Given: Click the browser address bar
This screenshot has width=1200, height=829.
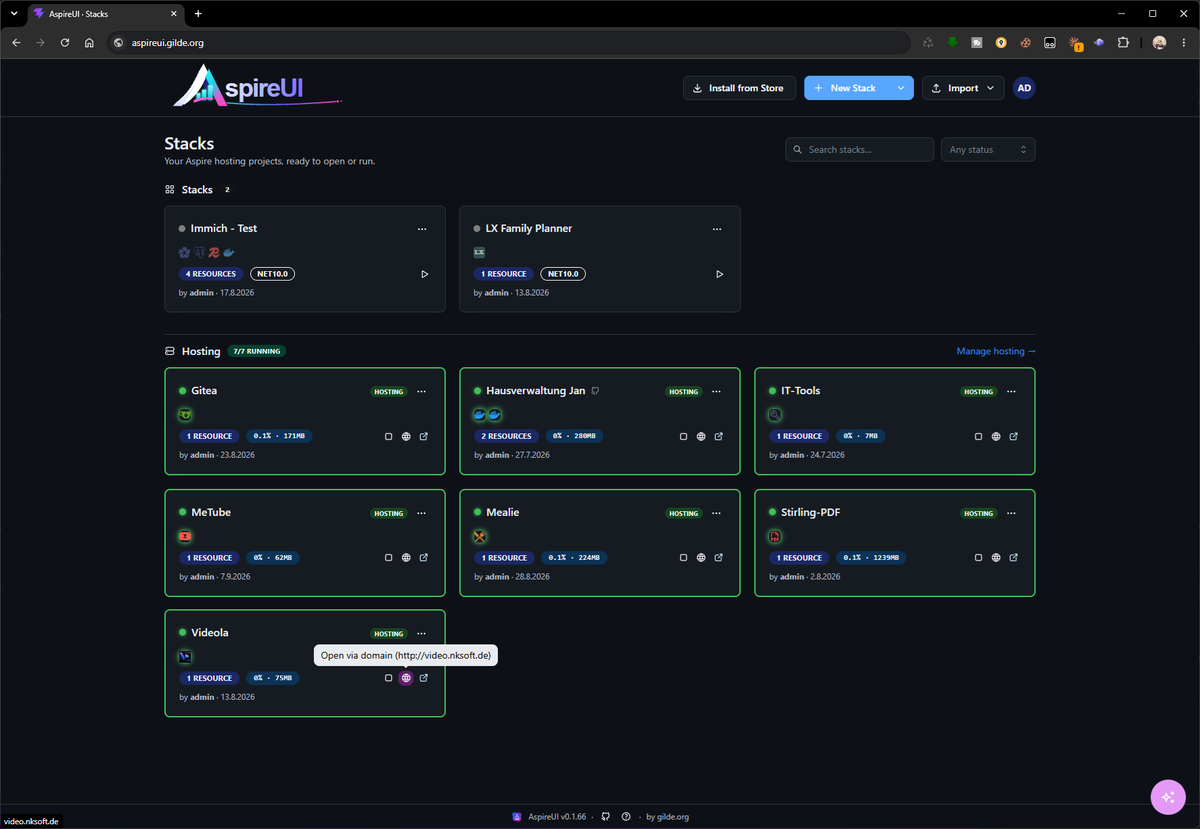Looking at the screenshot, I should 510,43.
